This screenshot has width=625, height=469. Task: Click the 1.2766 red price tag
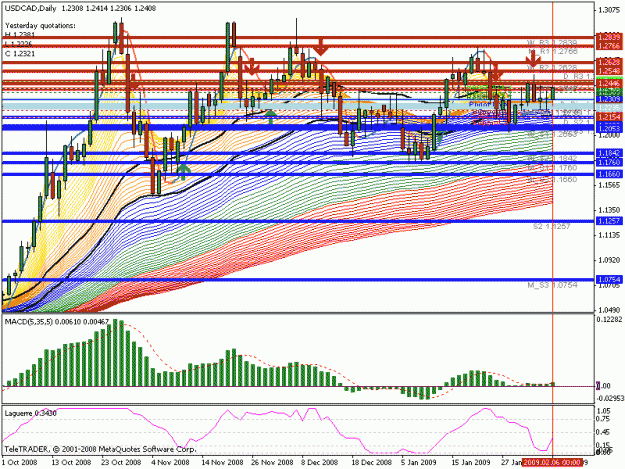click(609, 46)
